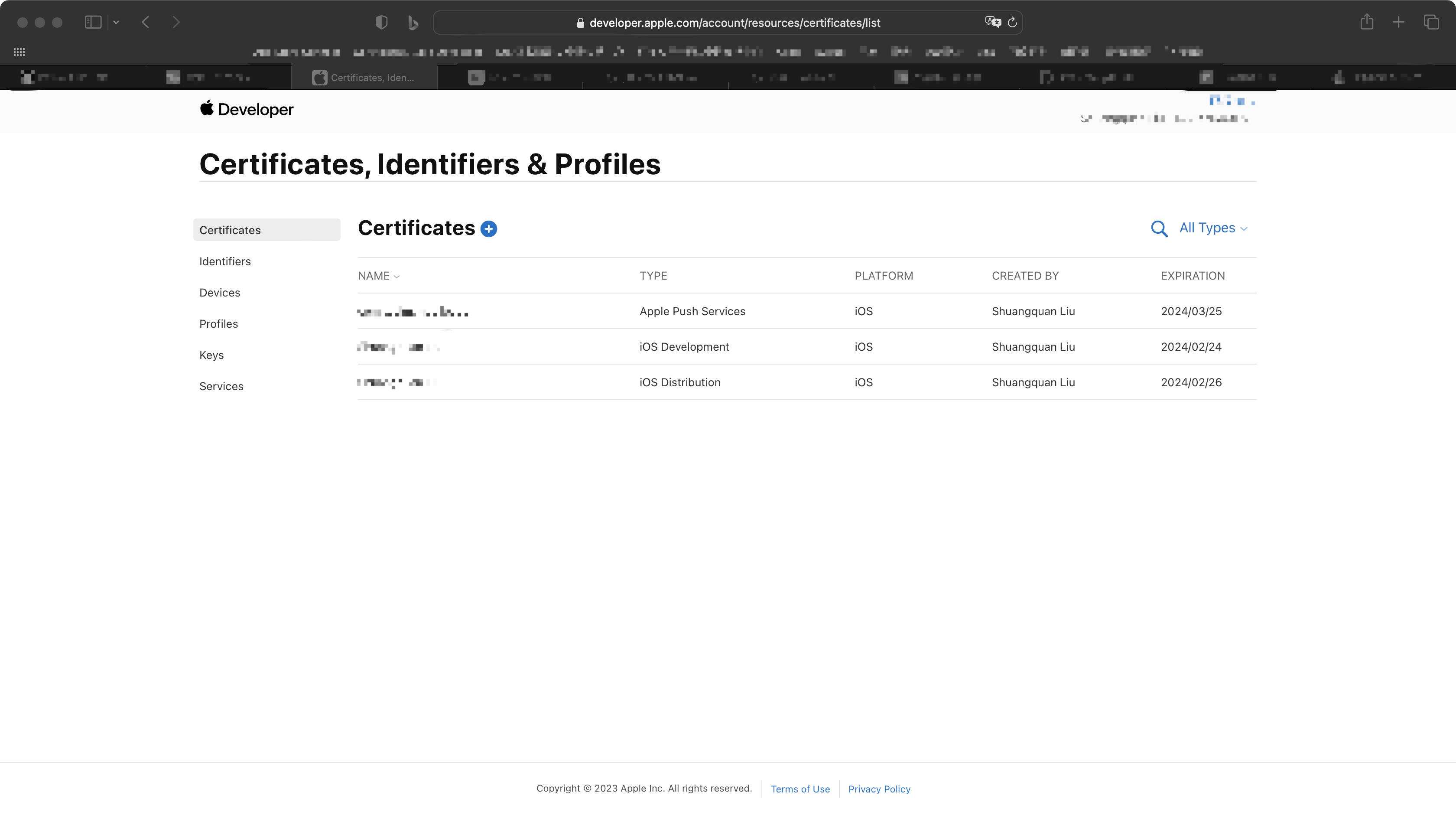Show the tab overview icon
Viewport: 1456px width, 815px height.
(1431, 22)
